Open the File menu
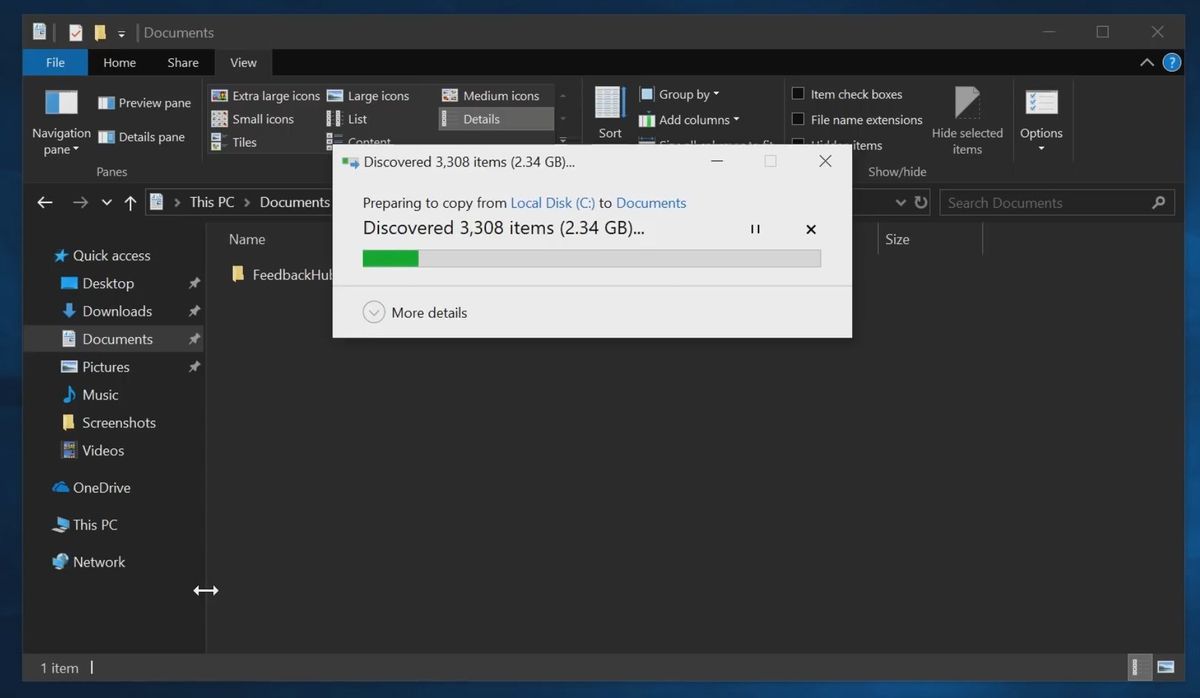 [x=54, y=62]
